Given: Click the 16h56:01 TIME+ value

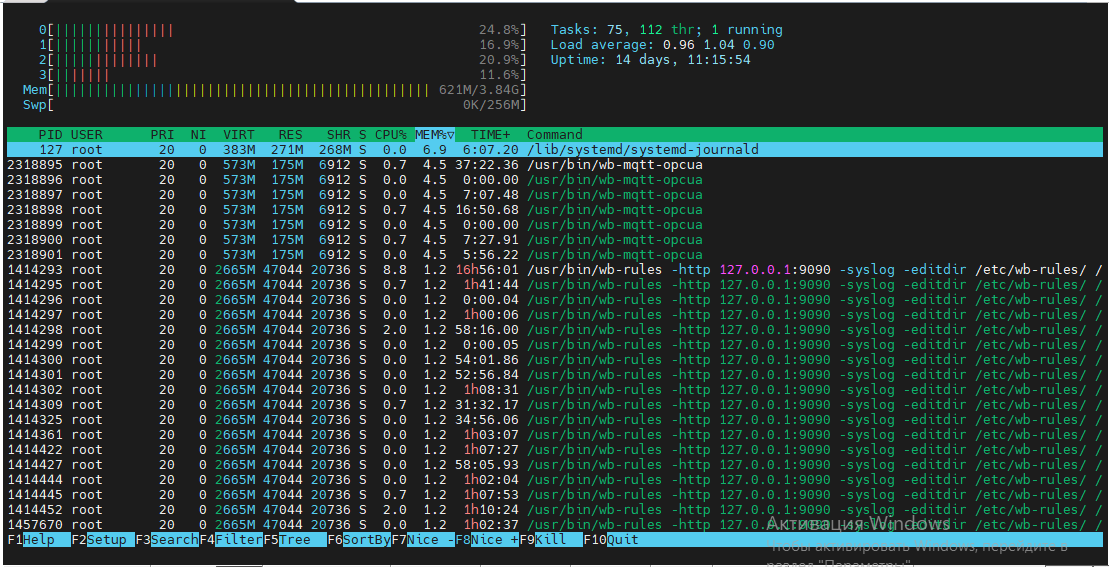Looking at the screenshot, I should (487, 269).
